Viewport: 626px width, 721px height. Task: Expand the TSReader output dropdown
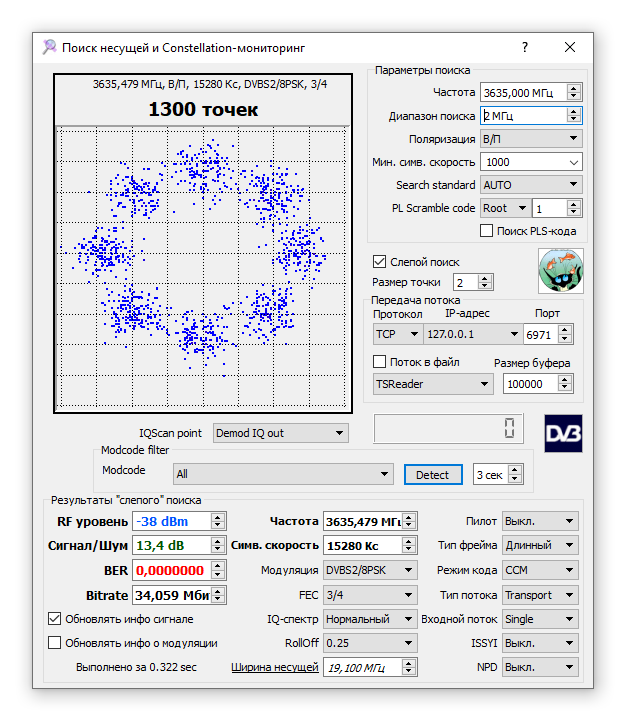pyautogui.click(x=432, y=384)
